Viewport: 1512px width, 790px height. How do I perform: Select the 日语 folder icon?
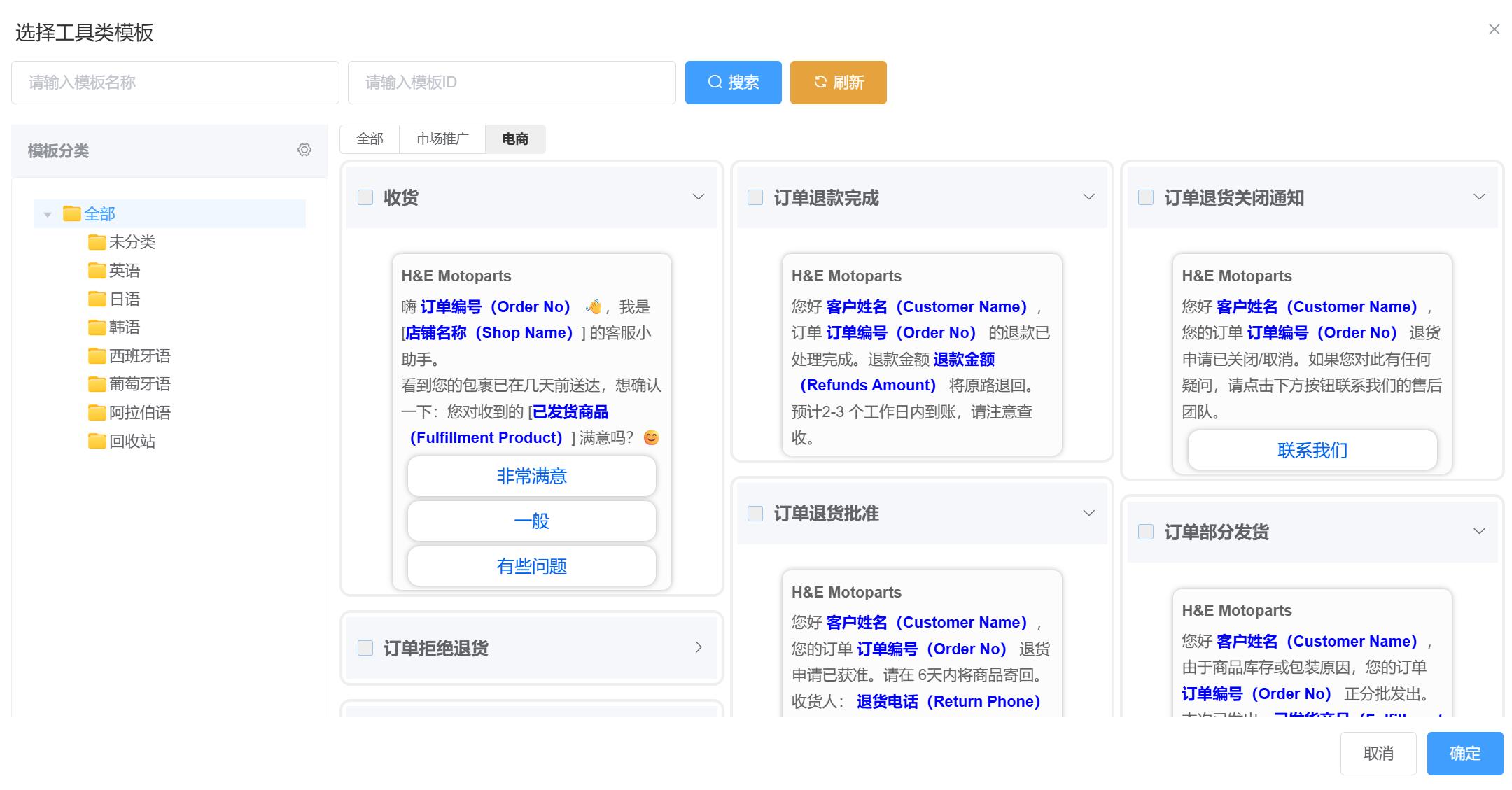pyautogui.click(x=96, y=299)
